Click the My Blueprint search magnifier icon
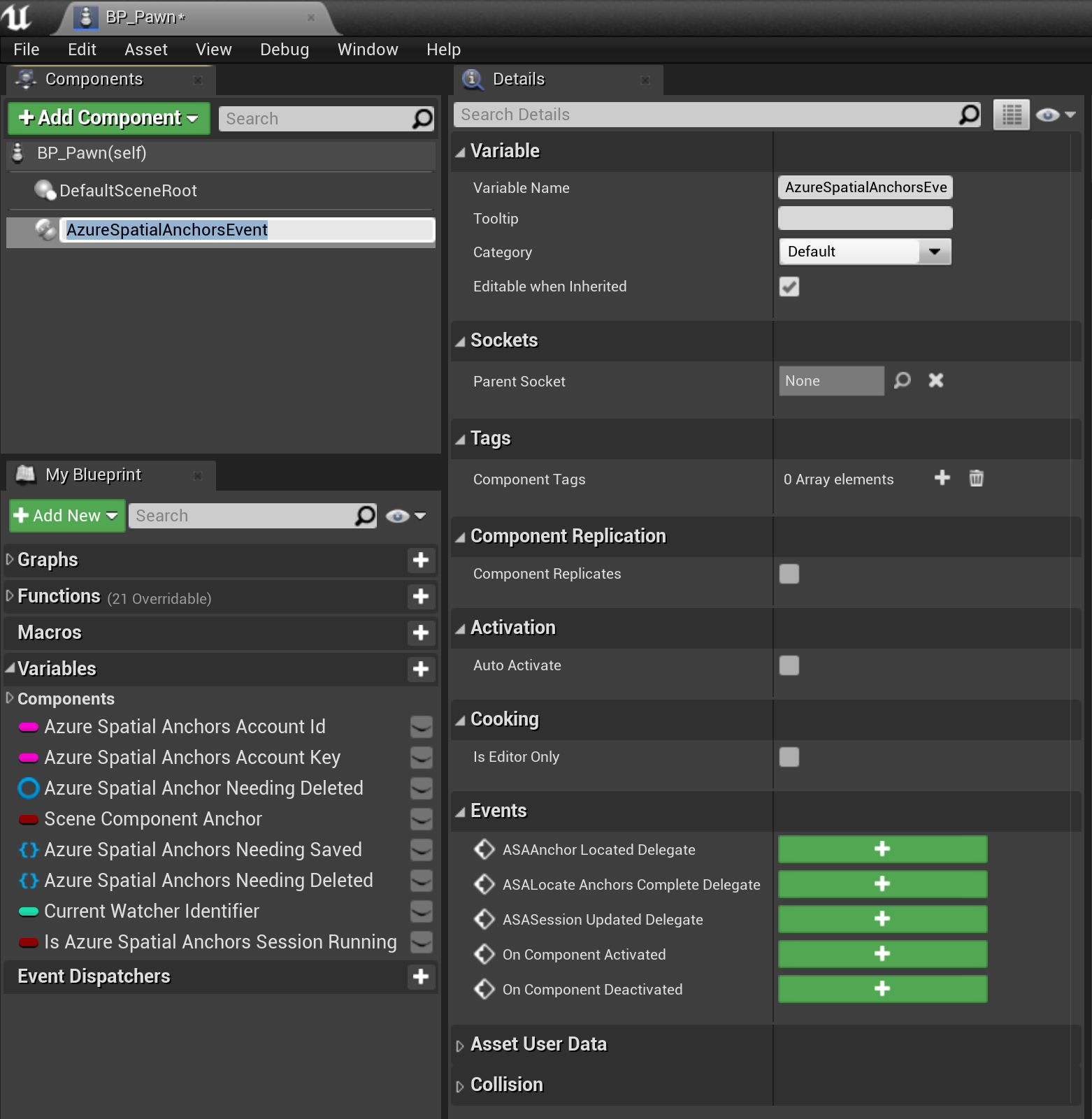Screen dimensions: 1092x1119 (365, 516)
